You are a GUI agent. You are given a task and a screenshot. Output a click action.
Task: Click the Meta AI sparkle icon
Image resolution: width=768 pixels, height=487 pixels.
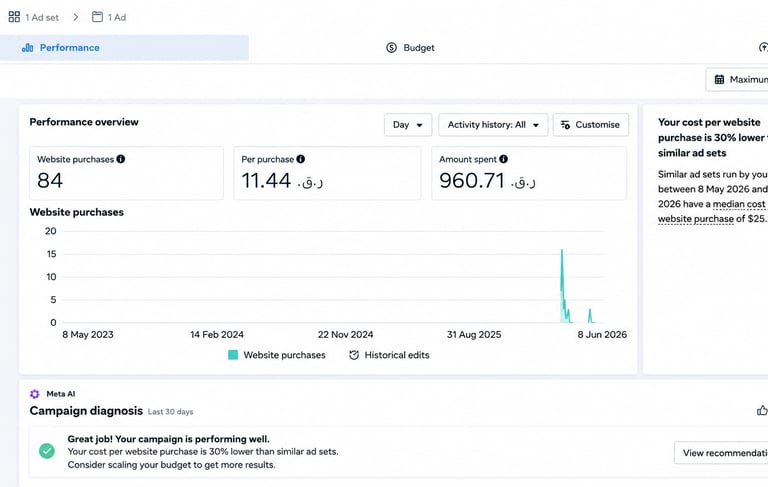34,394
